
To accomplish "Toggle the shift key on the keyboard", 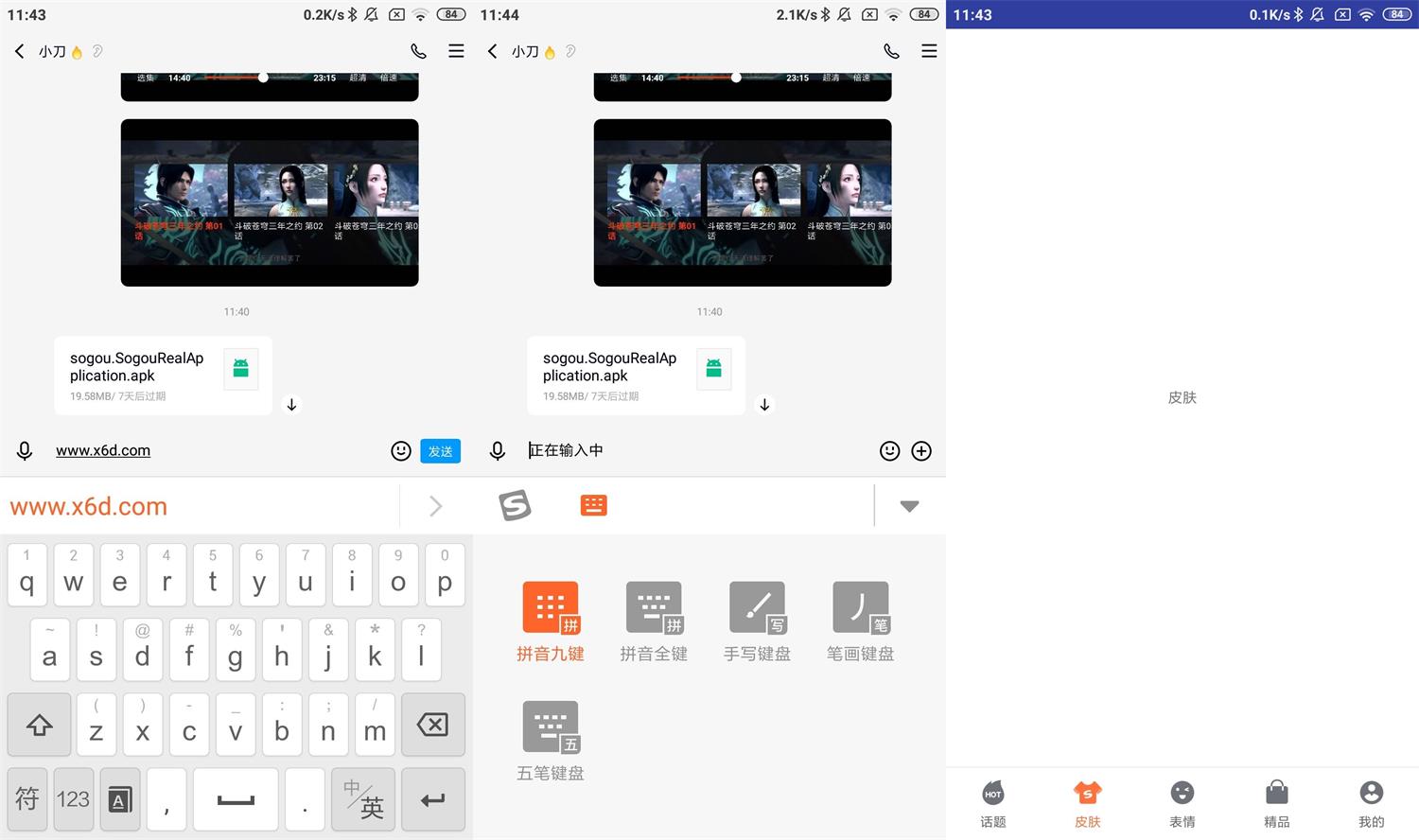I will (39, 725).
